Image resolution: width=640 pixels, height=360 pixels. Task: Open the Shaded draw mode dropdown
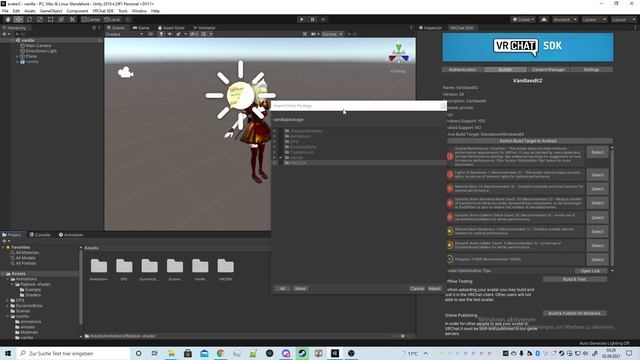pyautogui.click(x=124, y=34)
